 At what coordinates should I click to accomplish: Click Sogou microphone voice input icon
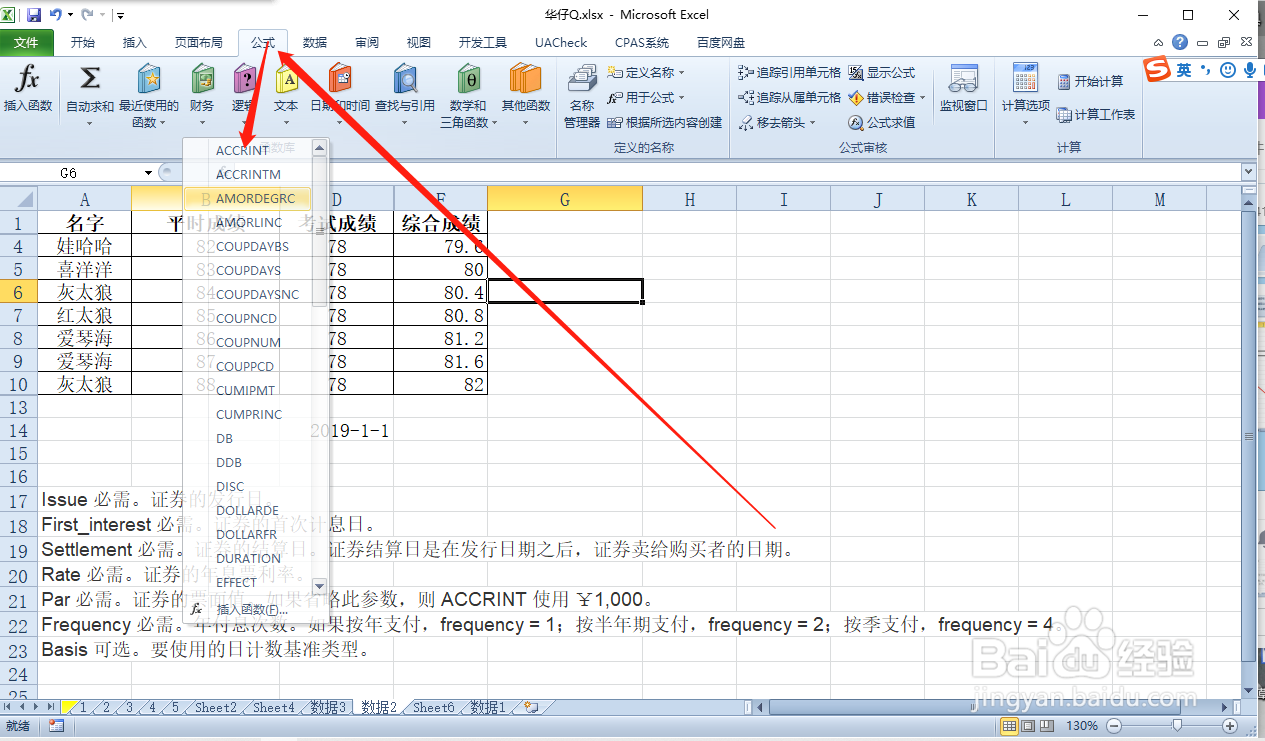tap(1249, 69)
